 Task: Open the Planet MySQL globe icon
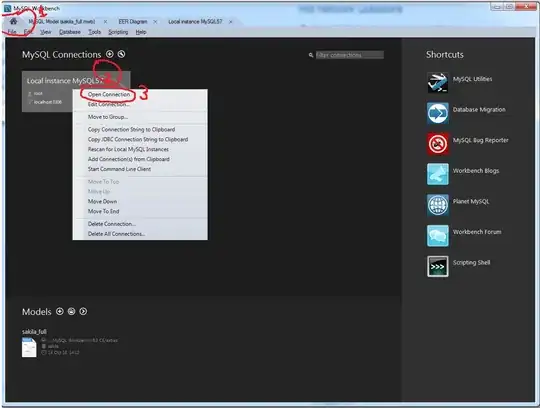click(x=437, y=205)
